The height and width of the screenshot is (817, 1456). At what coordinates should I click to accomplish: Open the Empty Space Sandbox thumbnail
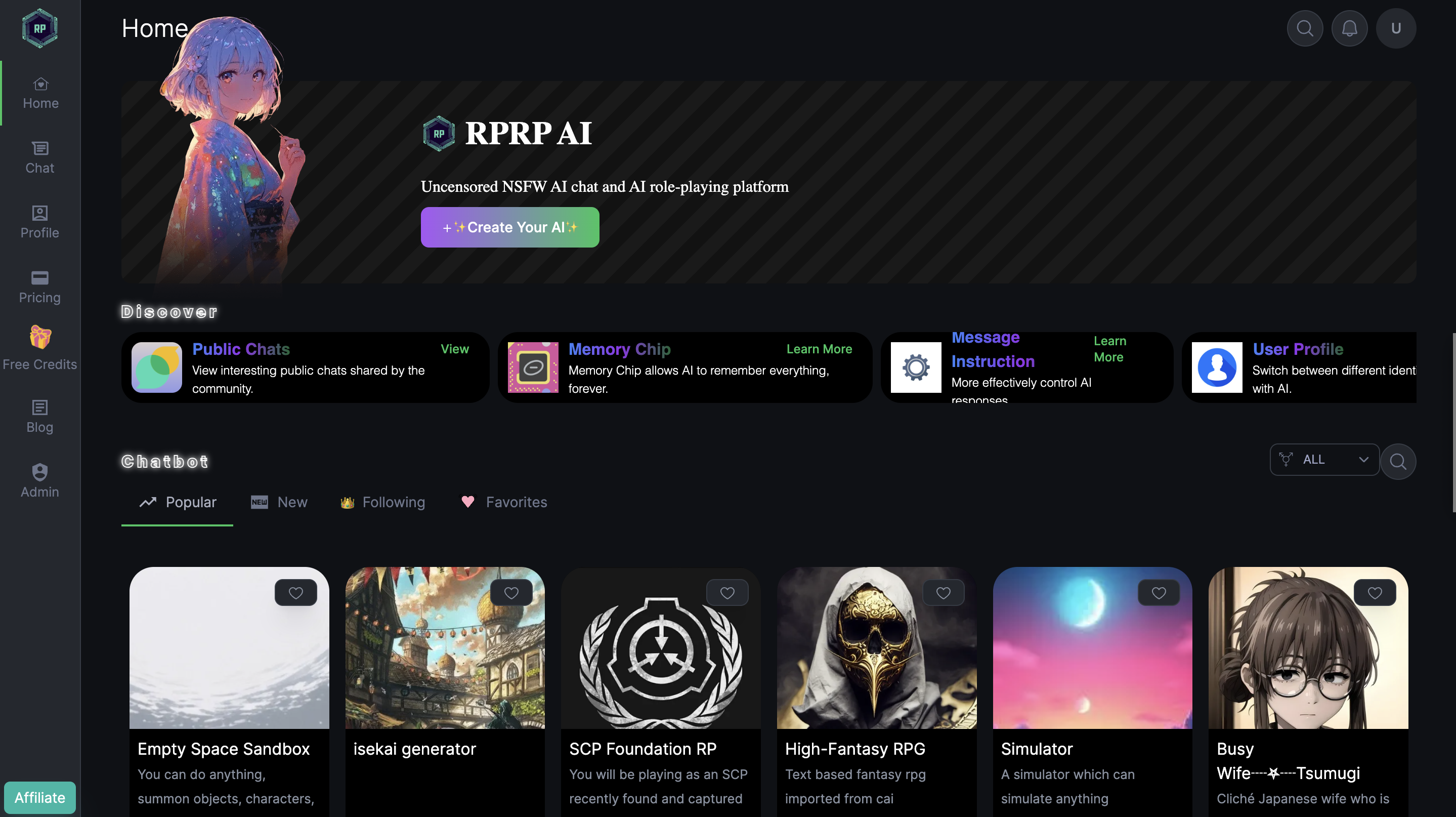[229, 648]
